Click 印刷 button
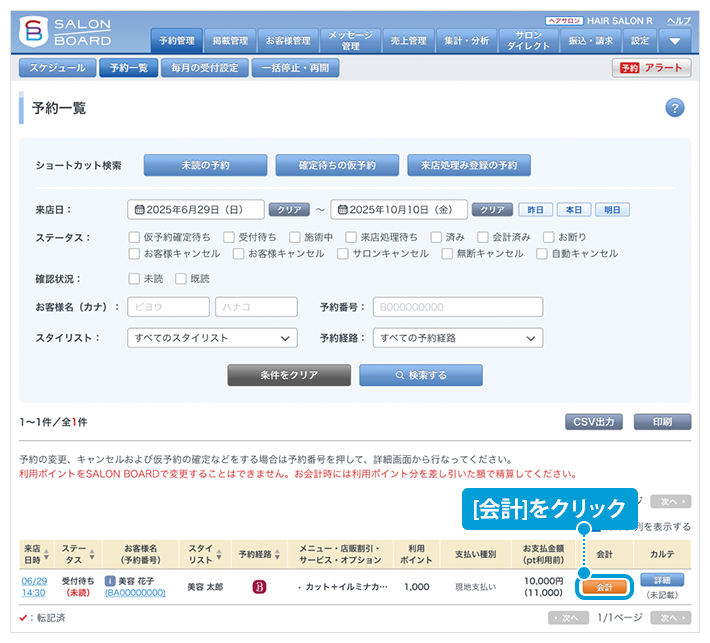 pos(662,422)
